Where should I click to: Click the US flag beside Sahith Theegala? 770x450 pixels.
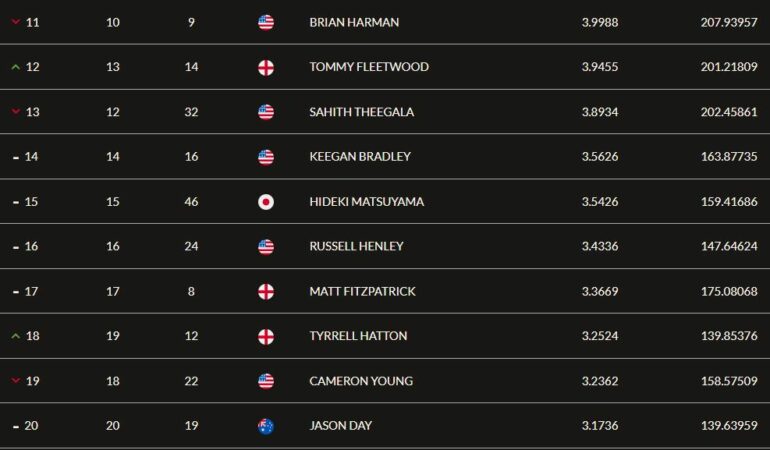coord(266,112)
